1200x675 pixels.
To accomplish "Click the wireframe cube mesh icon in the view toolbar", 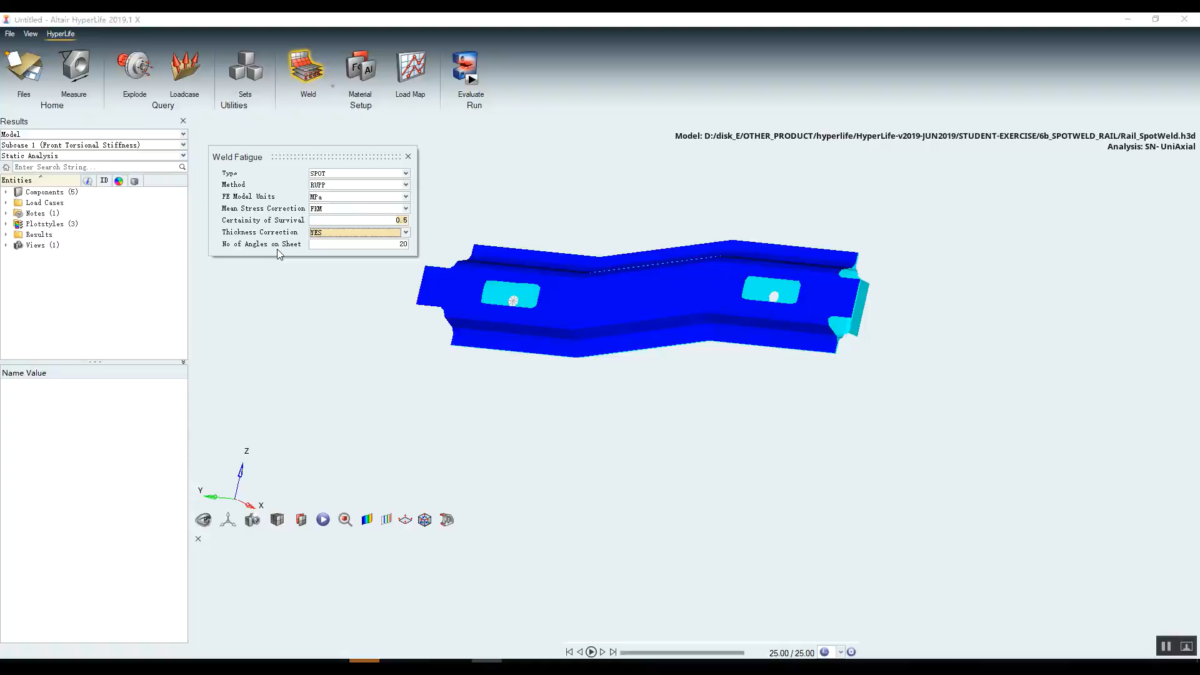I will click(x=425, y=520).
